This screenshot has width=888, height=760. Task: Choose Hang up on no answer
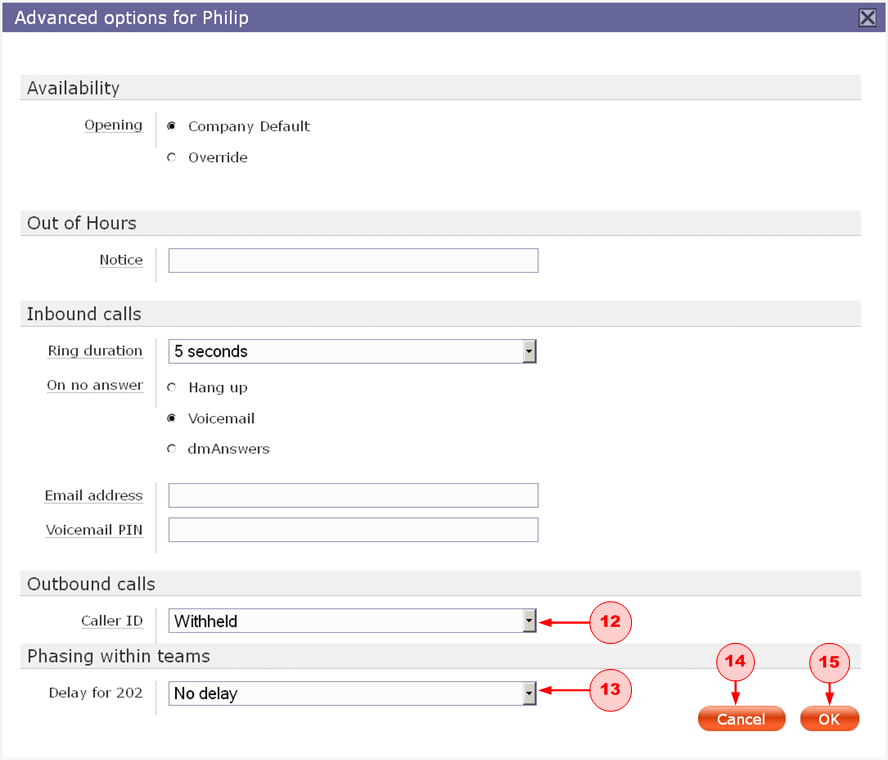point(172,387)
